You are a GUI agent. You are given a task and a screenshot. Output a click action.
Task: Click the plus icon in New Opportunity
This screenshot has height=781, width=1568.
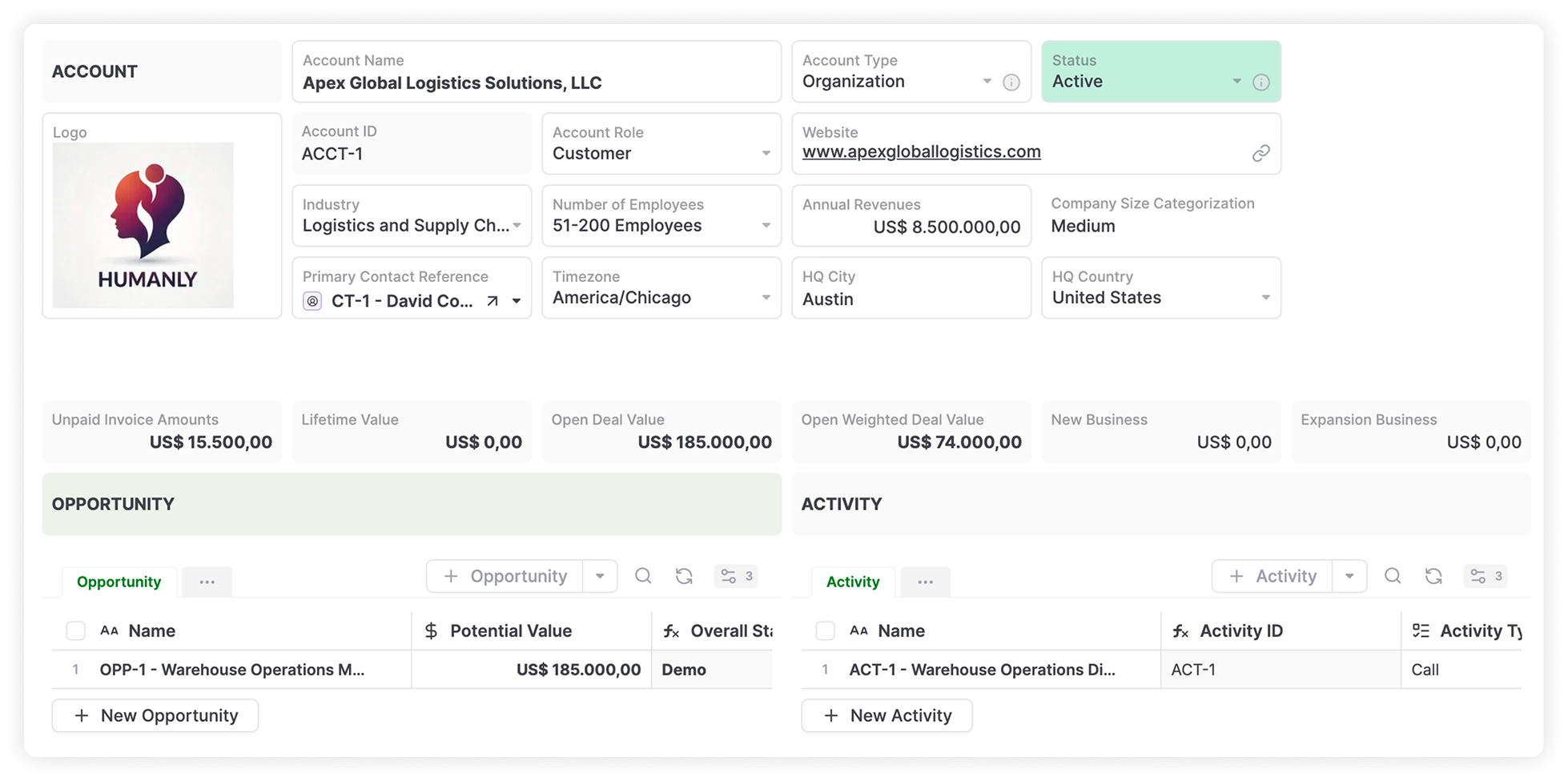click(82, 715)
